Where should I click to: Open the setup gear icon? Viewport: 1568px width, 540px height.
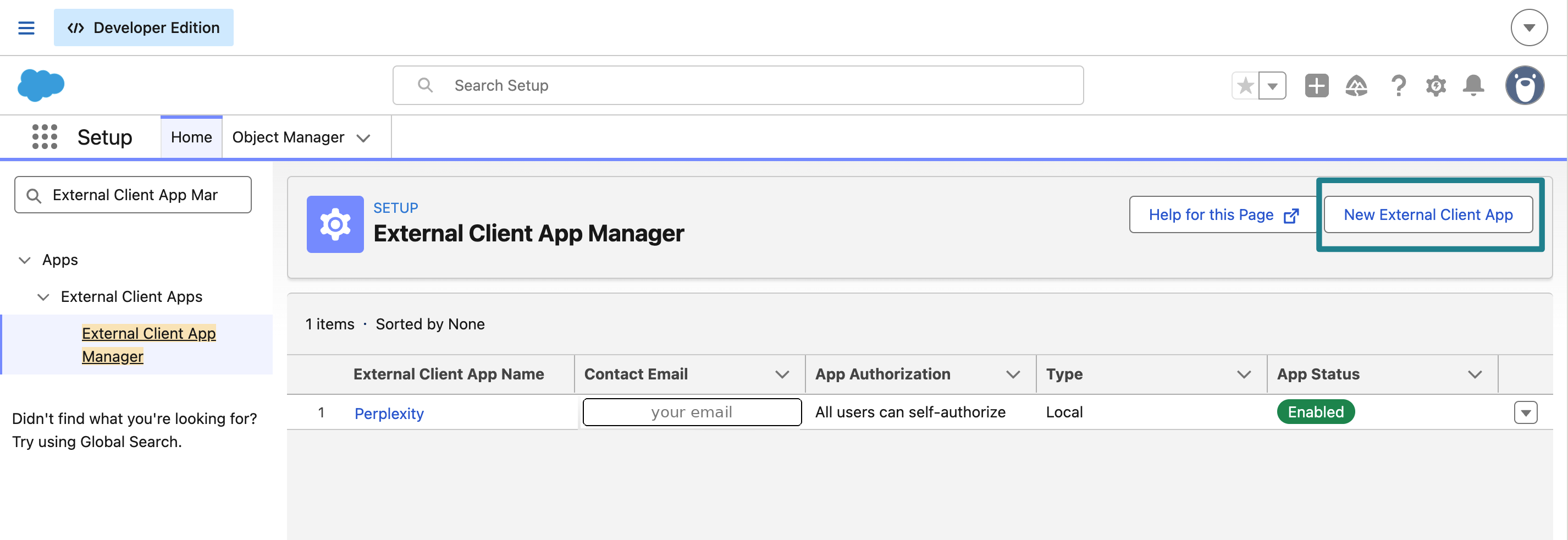[1436, 85]
